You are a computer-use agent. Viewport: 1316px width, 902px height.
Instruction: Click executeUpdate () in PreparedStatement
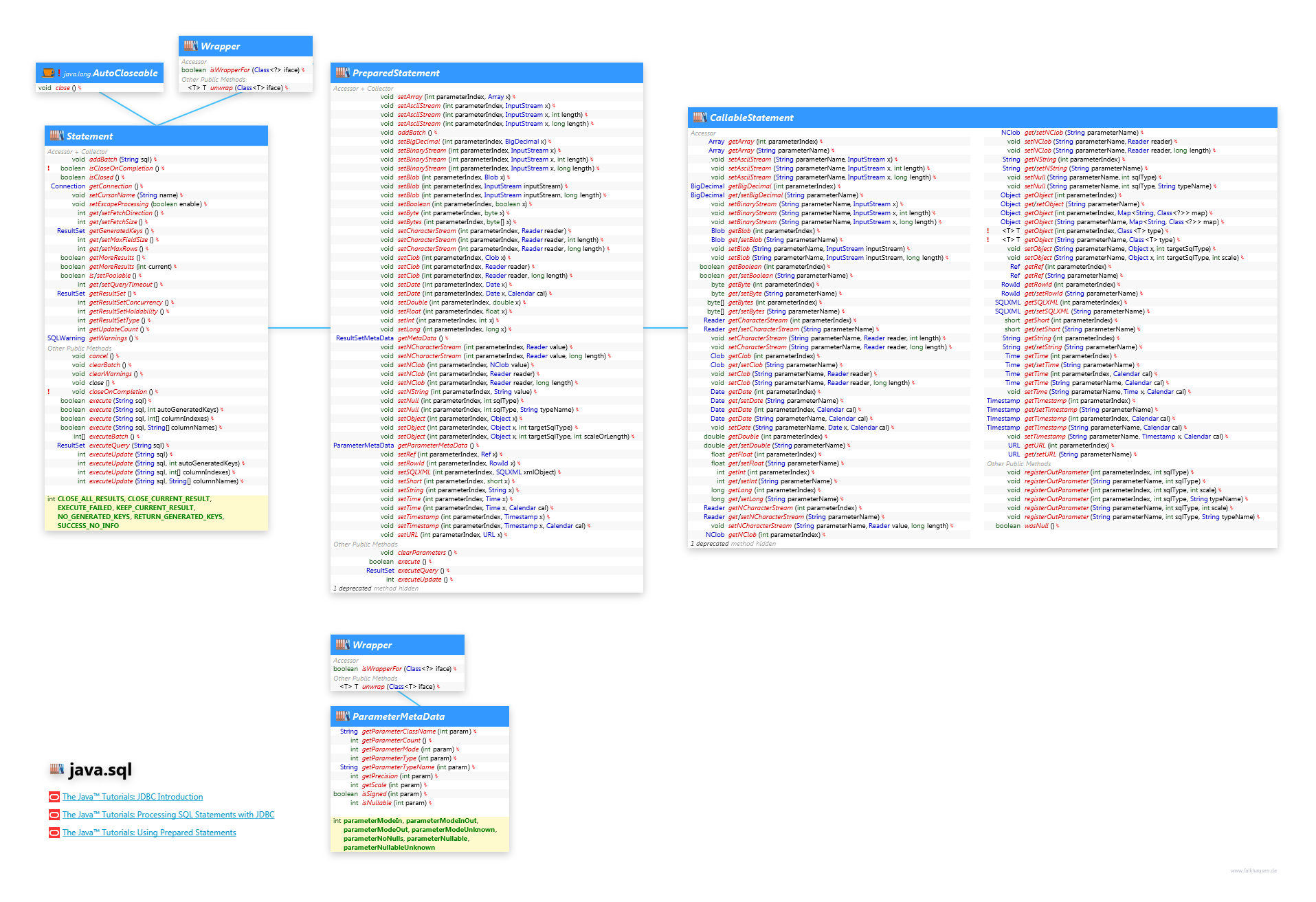coord(423,580)
